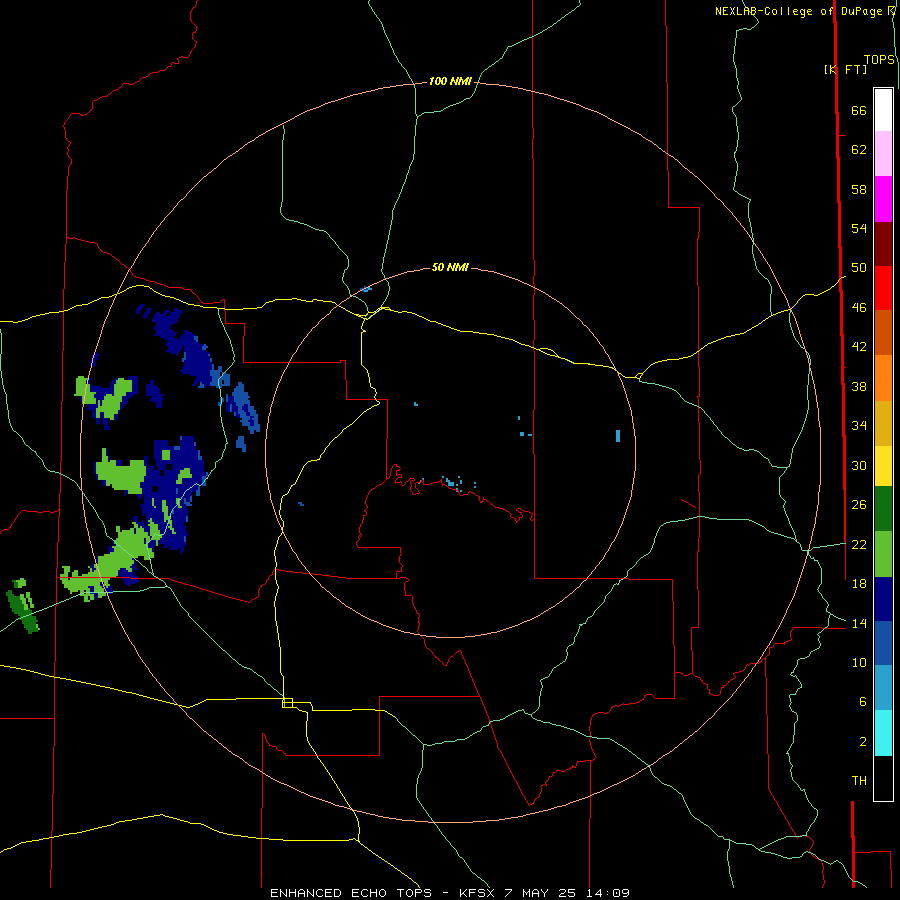Click the light blue 6 kft legend swatch
This screenshot has height=900, width=900.
click(x=883, y=688)
